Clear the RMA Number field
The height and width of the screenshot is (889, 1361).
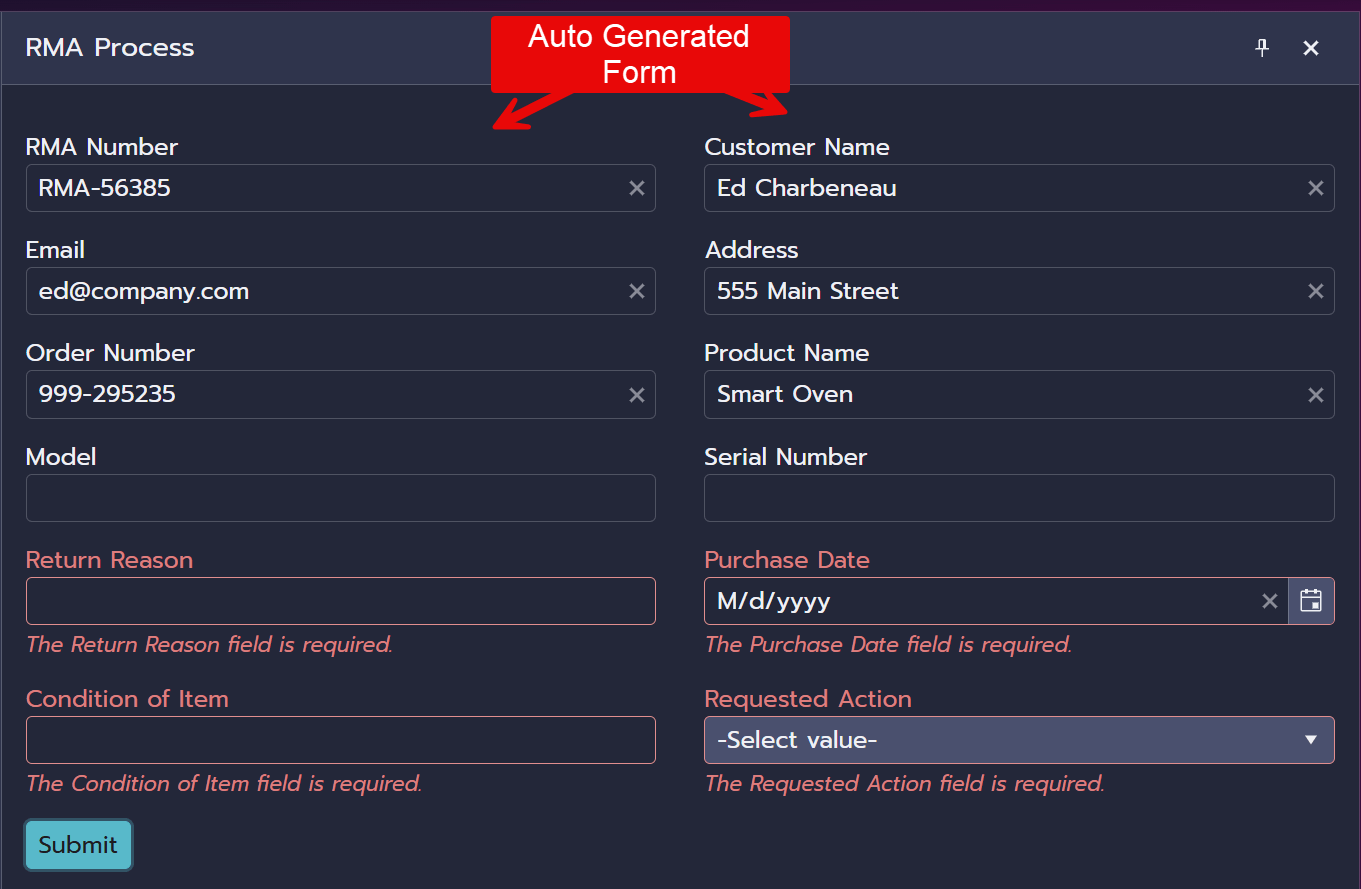[636, 188]
